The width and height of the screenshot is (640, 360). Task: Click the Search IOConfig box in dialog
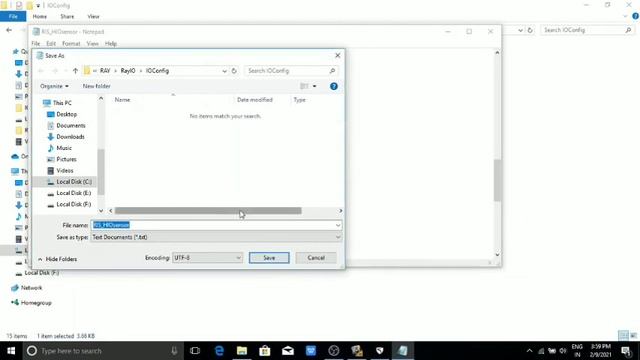point(291,71)
